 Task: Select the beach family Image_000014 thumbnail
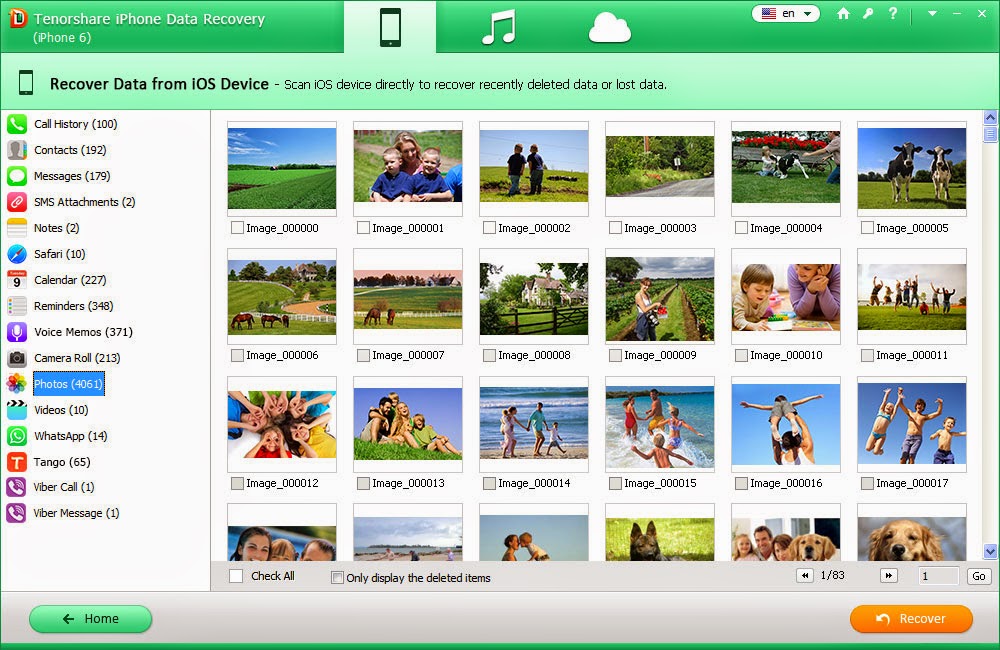pyautogui.click(x=534, y=424)
